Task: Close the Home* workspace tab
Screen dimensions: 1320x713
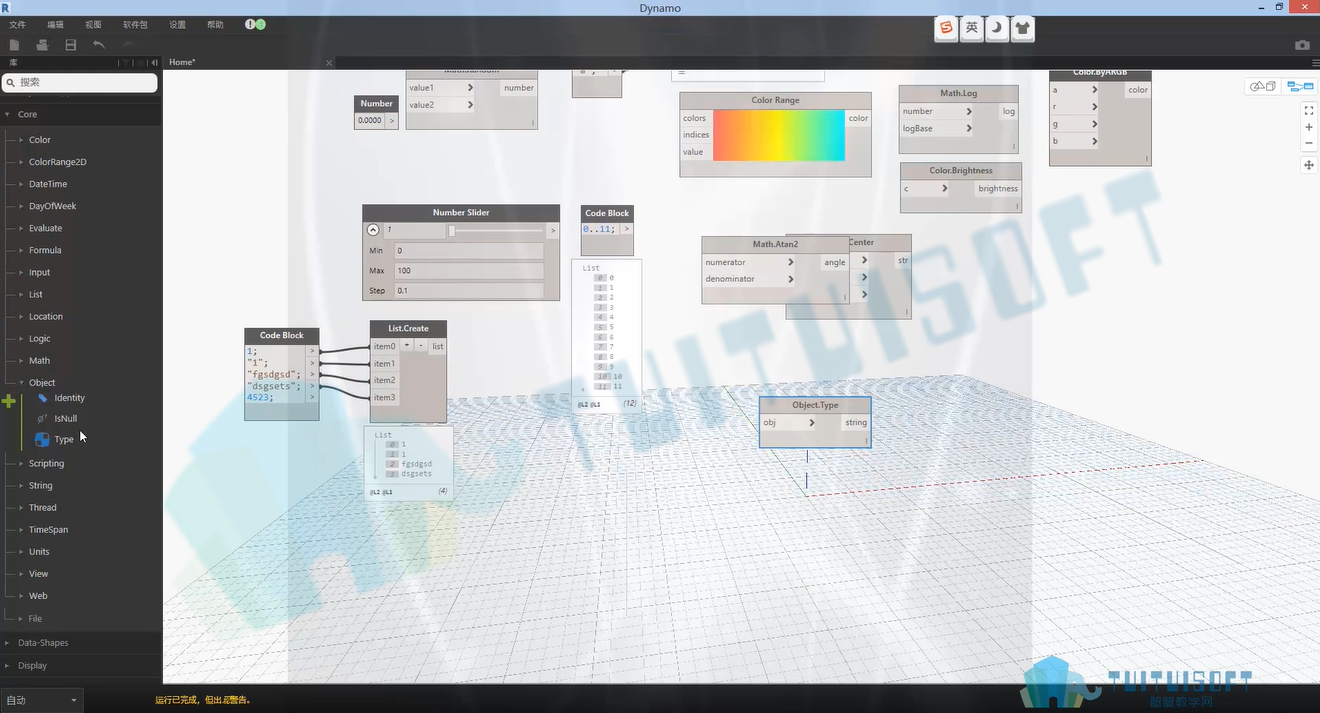Action: 329,63
